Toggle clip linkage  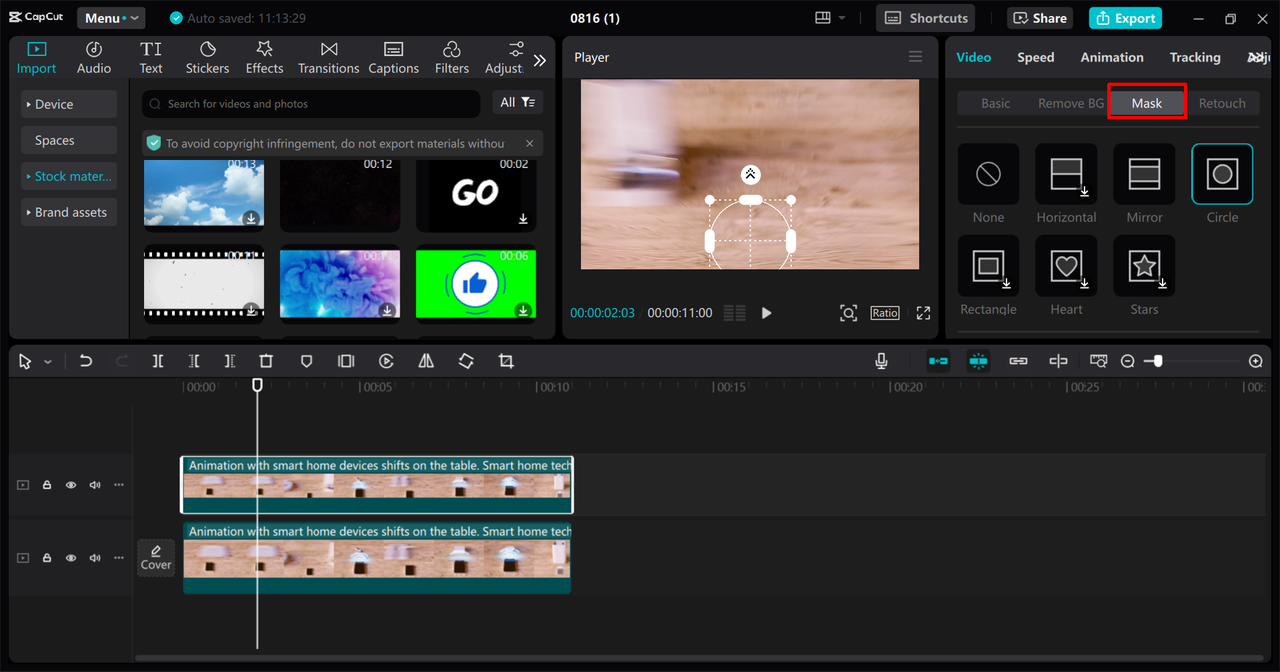[1018, 361]
